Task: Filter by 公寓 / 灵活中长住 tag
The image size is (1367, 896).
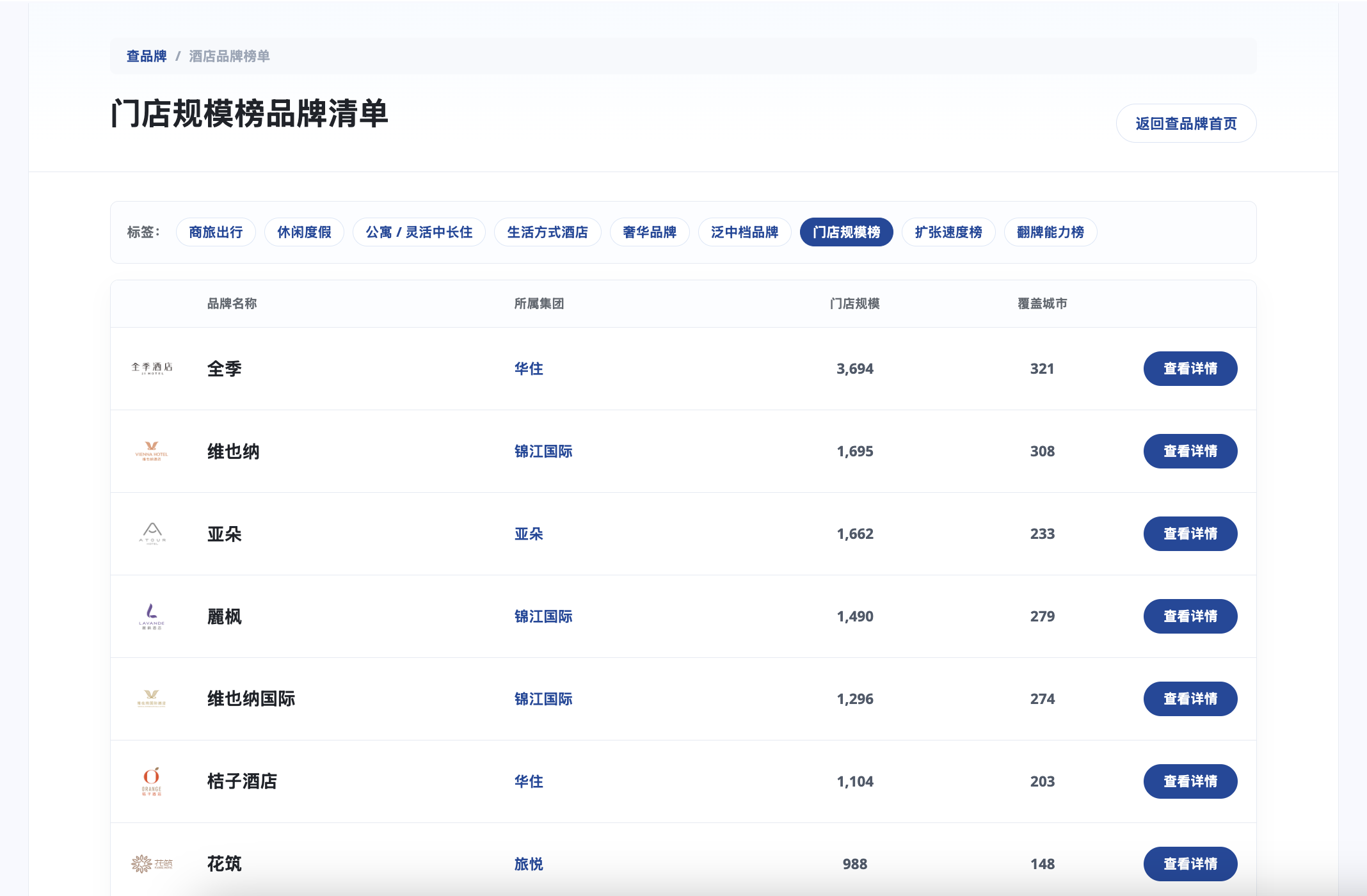Action: point(419,232)
